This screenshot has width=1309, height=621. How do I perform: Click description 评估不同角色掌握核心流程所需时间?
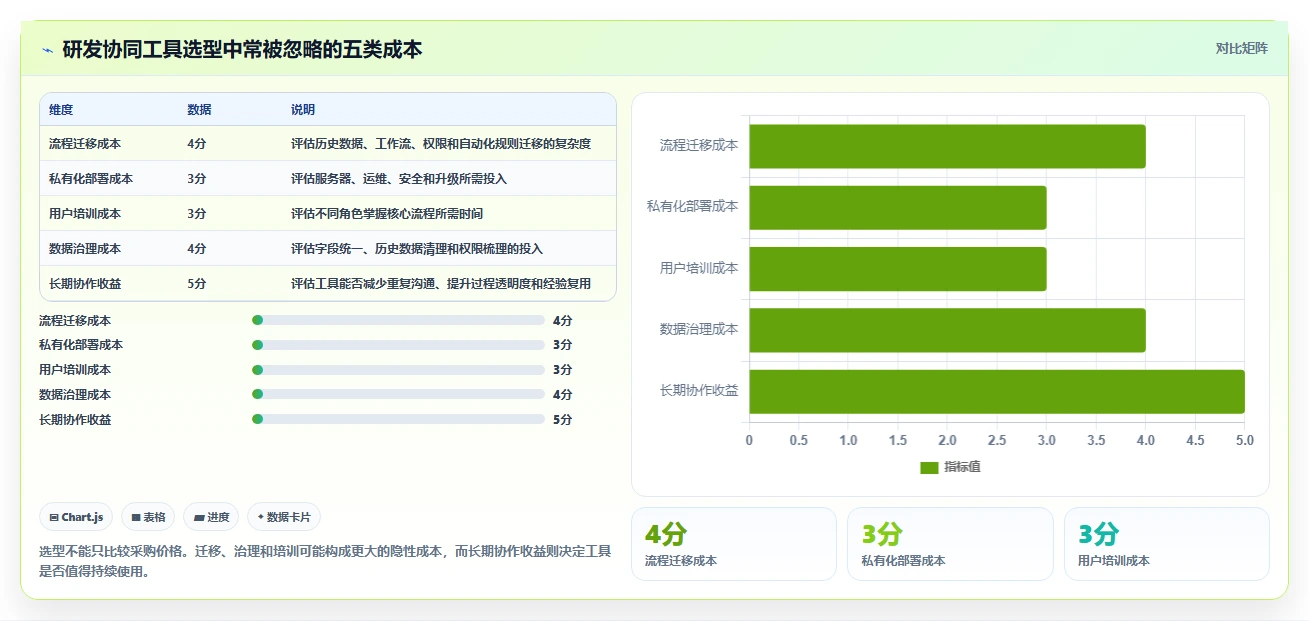pyautogui.click(x=387, y=214)
